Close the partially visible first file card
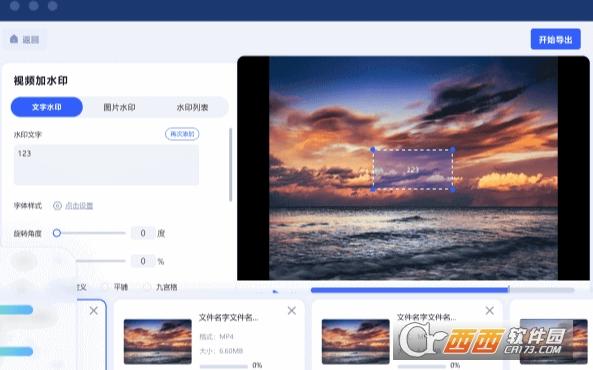 point(94,311)
